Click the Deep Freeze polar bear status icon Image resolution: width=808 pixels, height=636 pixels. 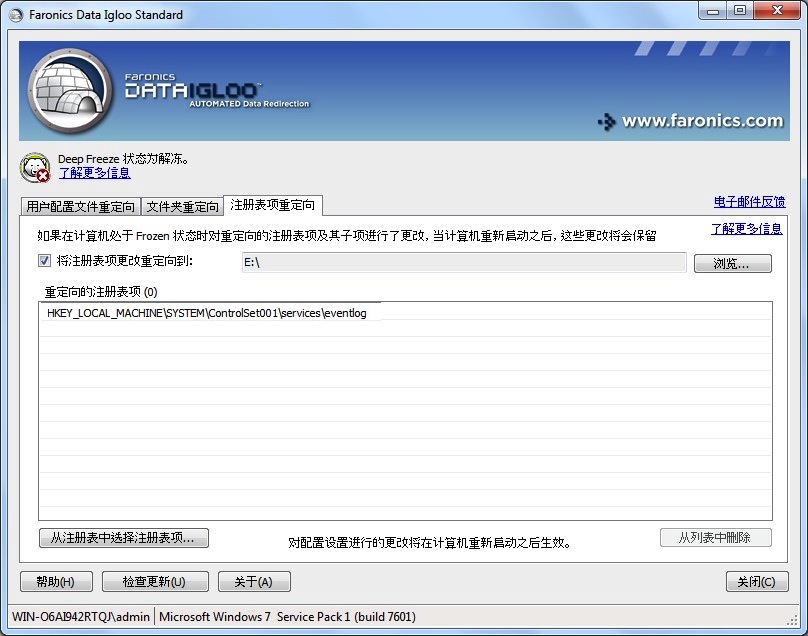(36, 166)
